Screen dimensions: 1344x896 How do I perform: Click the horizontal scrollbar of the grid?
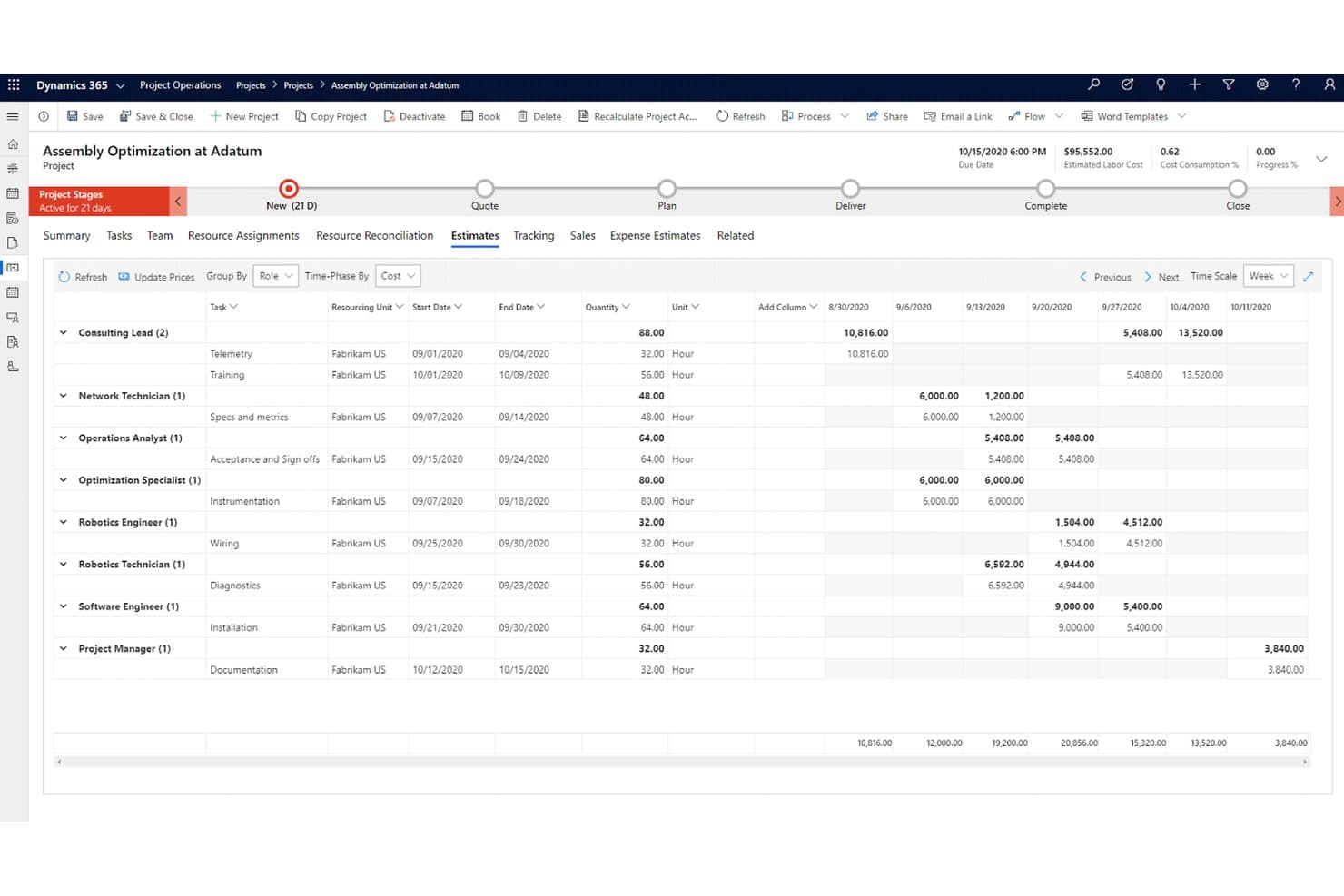click(681, 763)
